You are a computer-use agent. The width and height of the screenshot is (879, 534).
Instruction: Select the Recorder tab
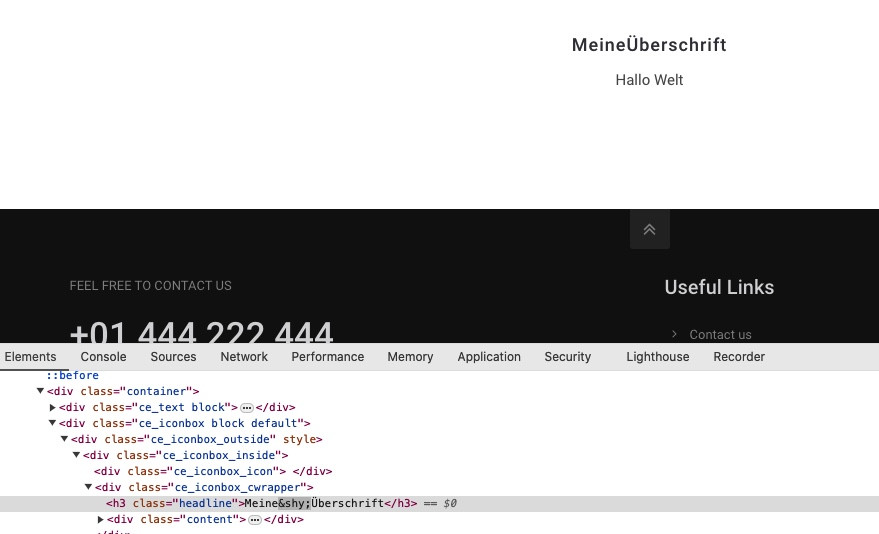coord(739,357)
